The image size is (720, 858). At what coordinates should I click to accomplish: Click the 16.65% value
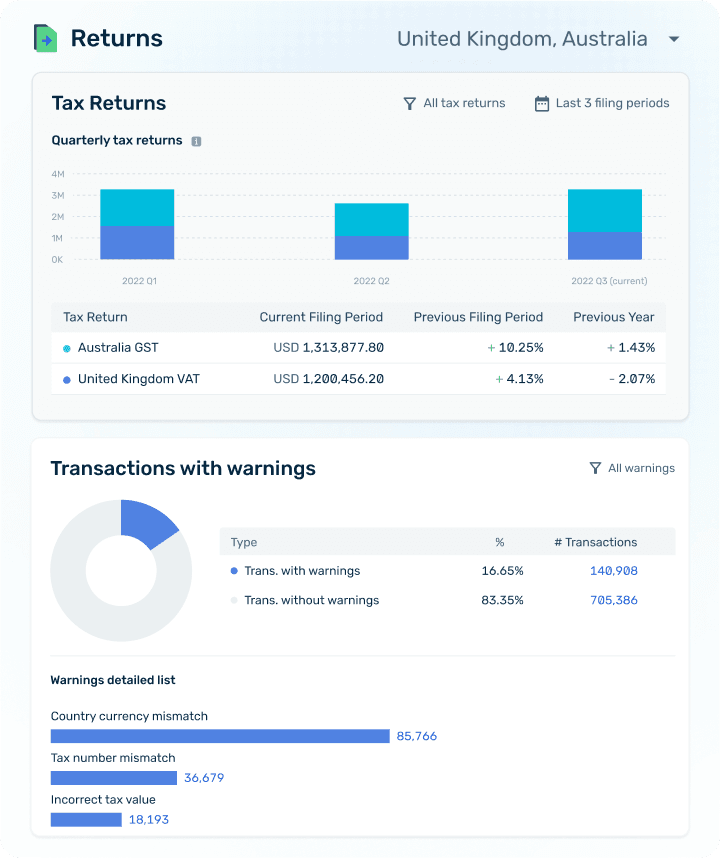coord(502,571)
